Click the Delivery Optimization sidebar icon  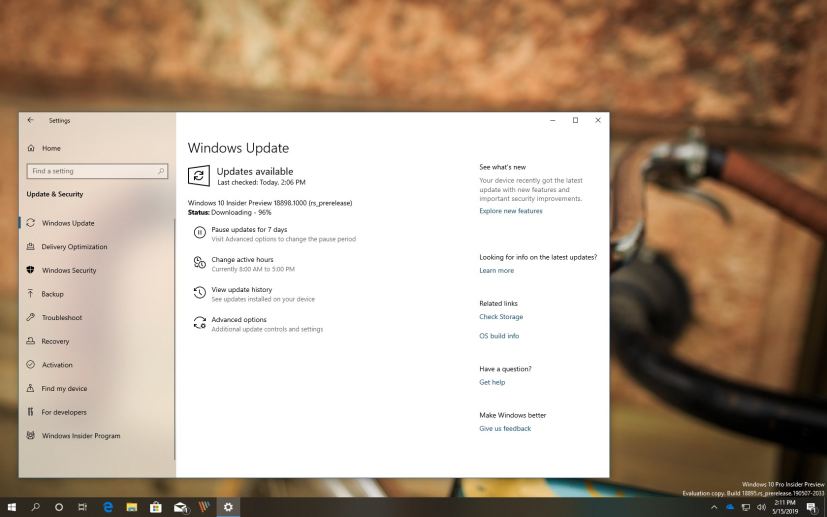coord(31,246)
